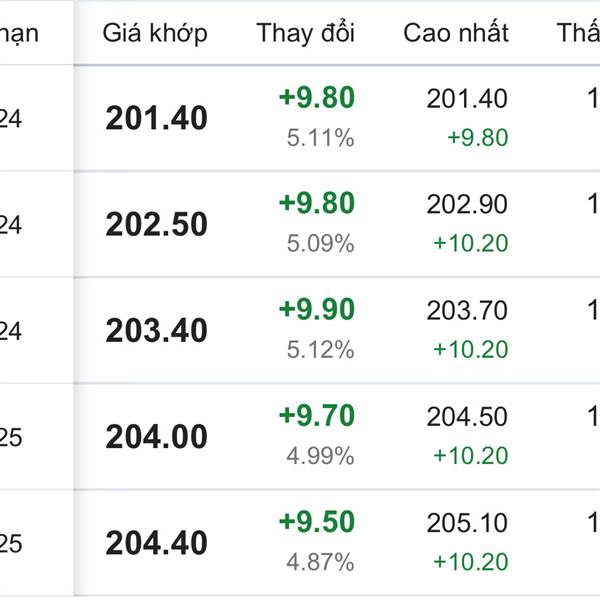Sort by the Cao nhất column header

point(456,33)
